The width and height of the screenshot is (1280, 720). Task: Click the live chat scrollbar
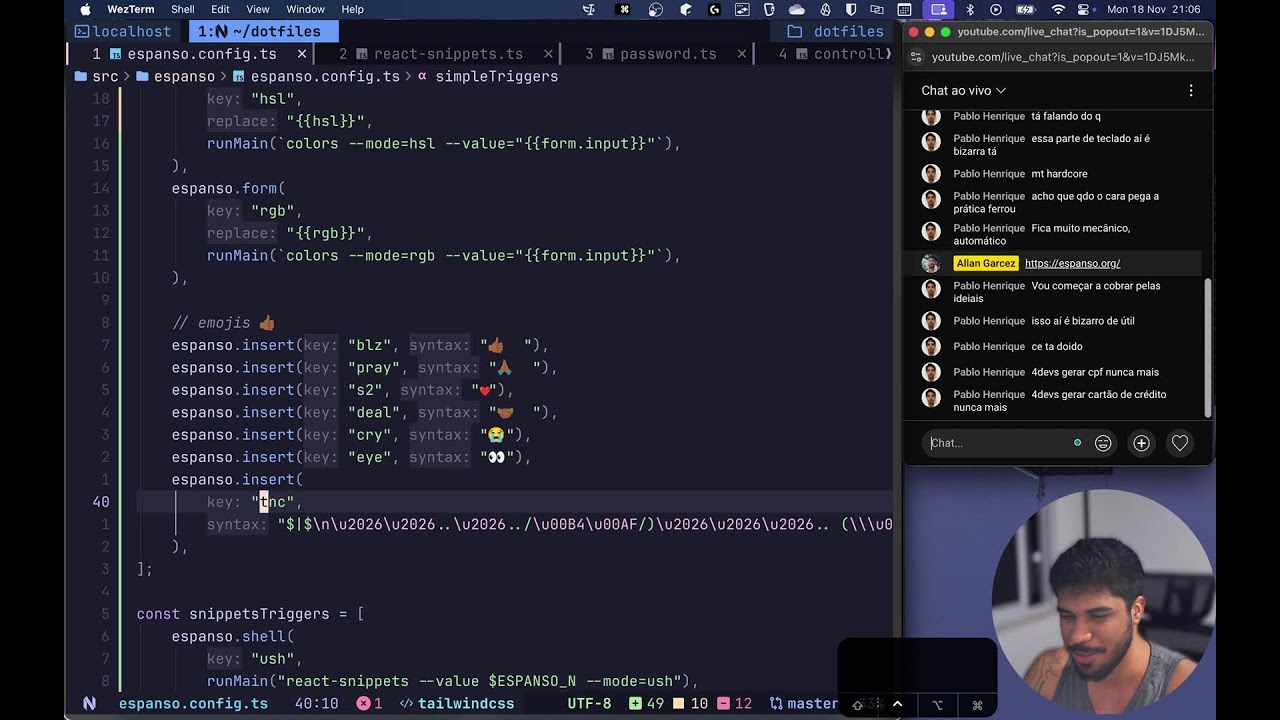point(1208,347)
